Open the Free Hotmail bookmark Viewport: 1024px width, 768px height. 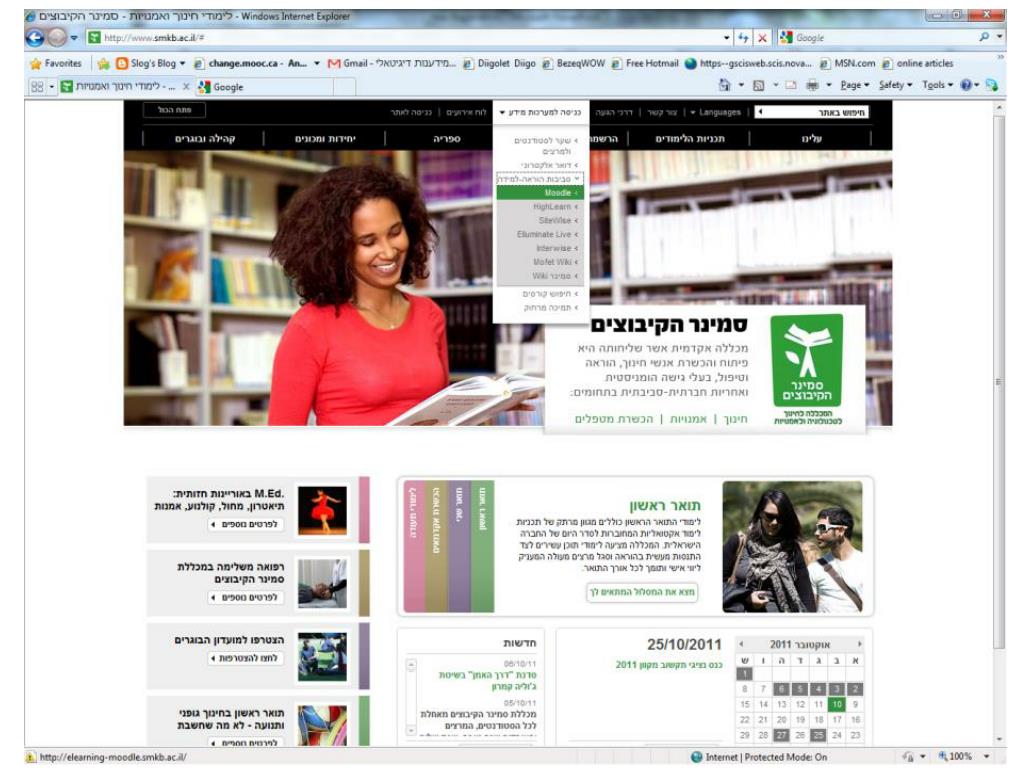click(645, 63)
